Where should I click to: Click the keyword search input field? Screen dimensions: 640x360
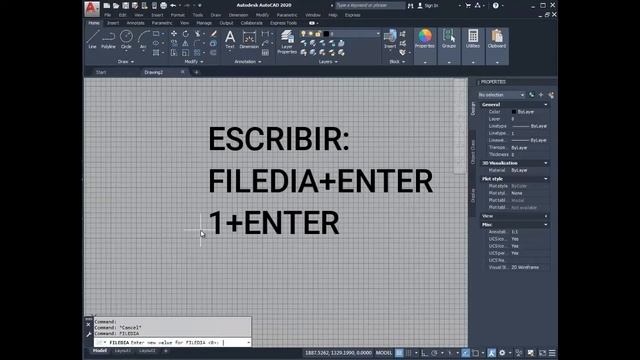[x=370, y=5]
